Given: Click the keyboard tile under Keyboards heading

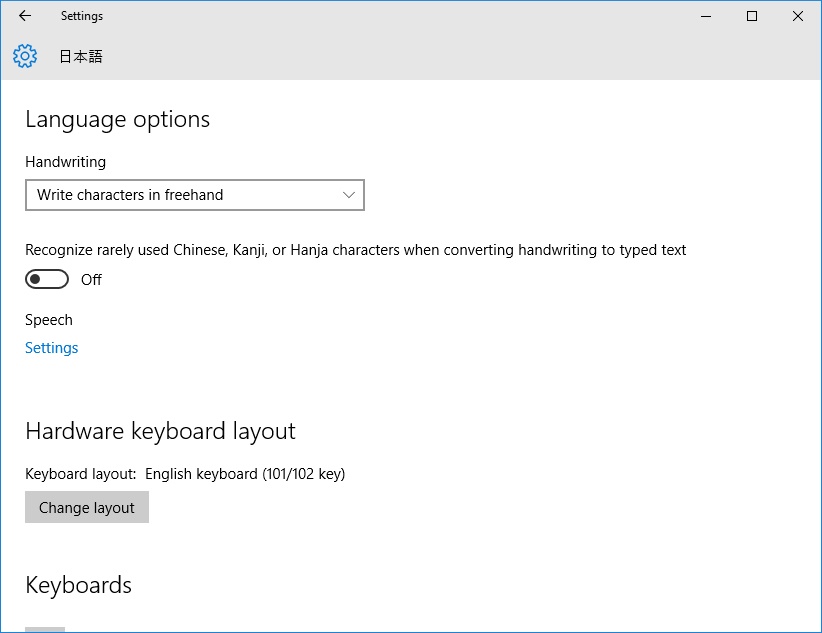Looking at the screenshot, I should pyautogui.click(x=45, y=629).
